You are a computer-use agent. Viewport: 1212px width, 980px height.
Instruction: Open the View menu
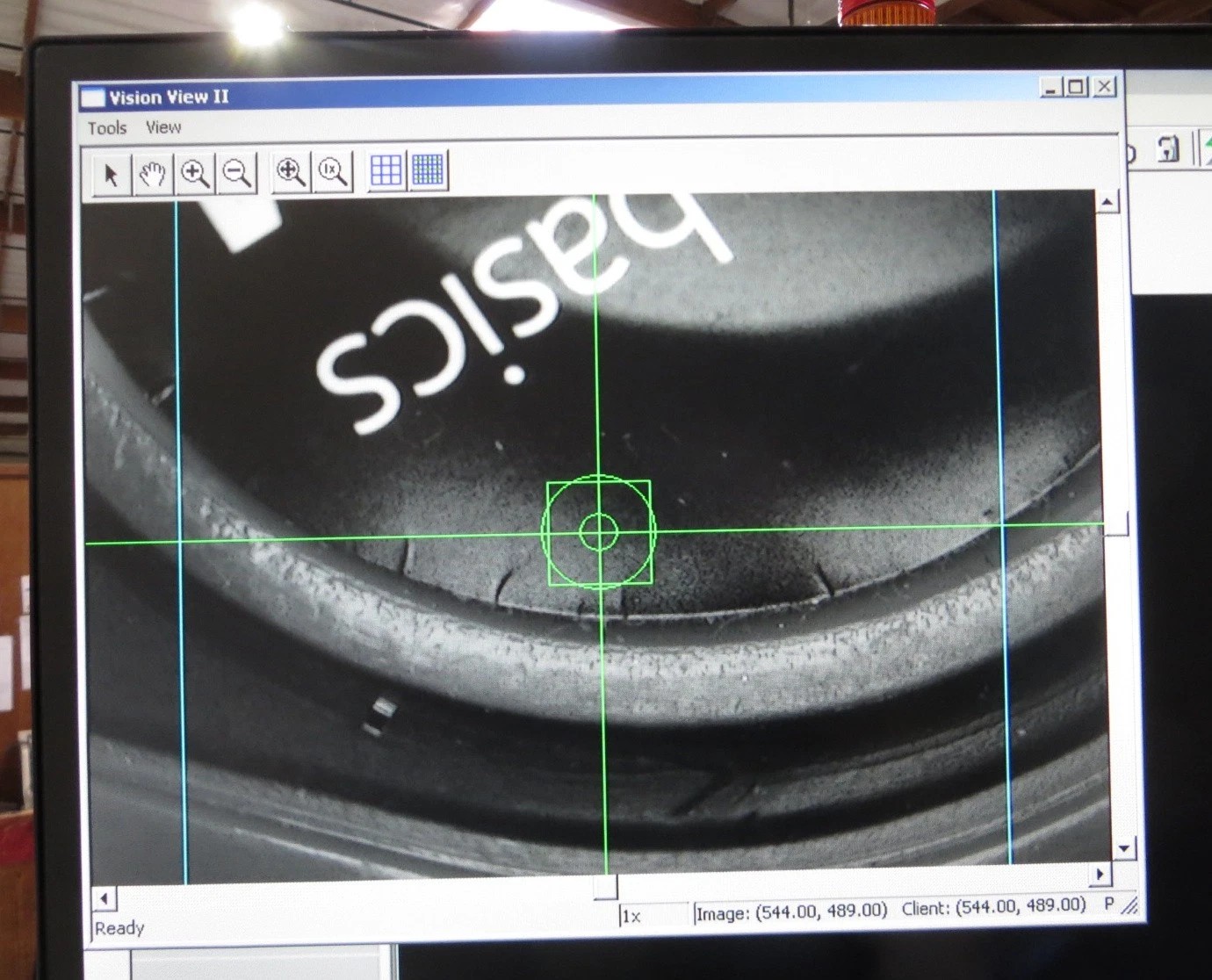(x=163, y=127)
